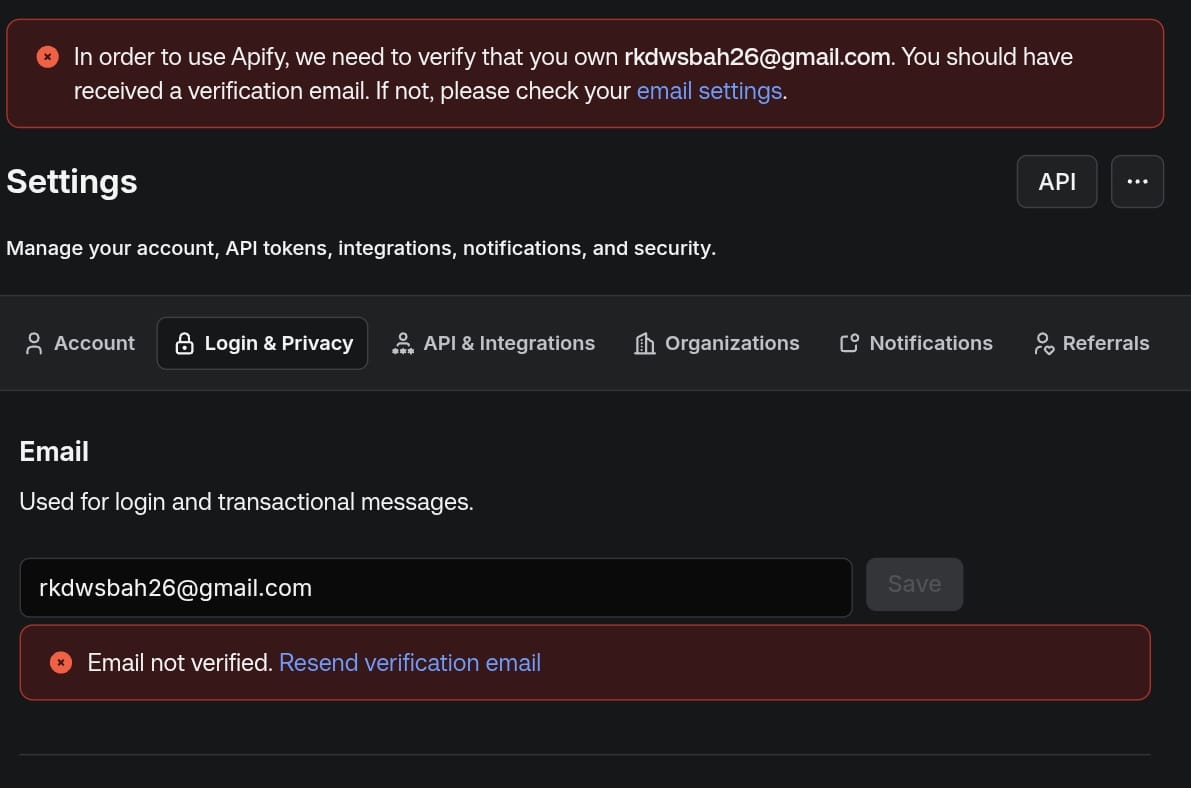Click the building icon on Organizations
1191x788 pixels.
tap(644, 343)
